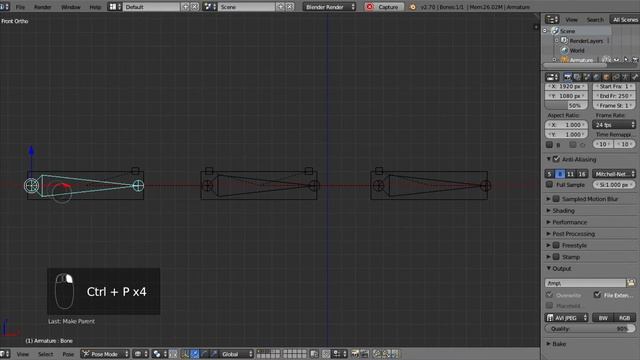Toggle Armature viewport visibility eye icon
The width and height of the screenshot is (640, 360).
coord(617,60)
